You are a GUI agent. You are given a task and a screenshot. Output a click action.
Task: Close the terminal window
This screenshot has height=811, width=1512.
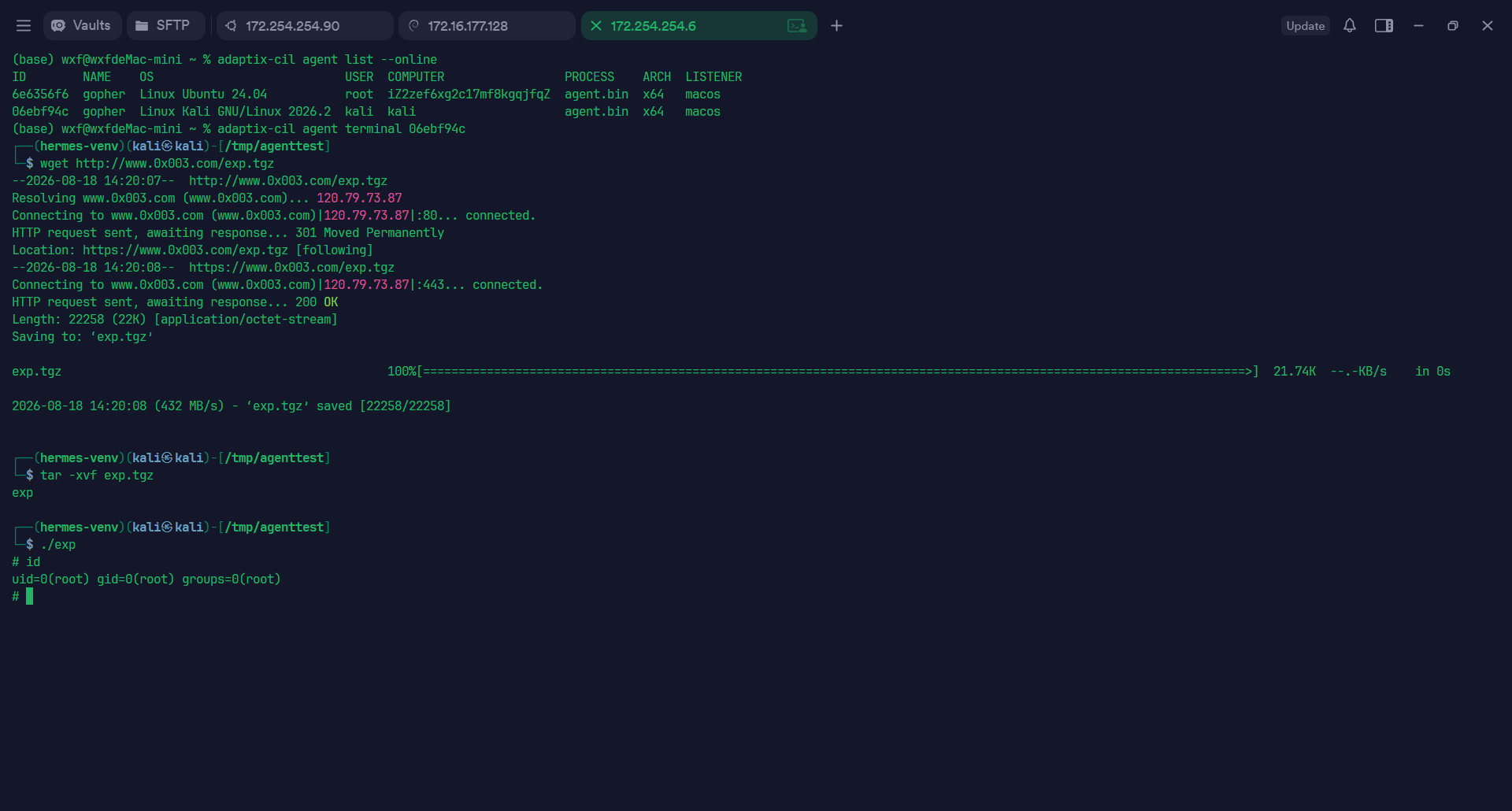(x=1488, y=26)
